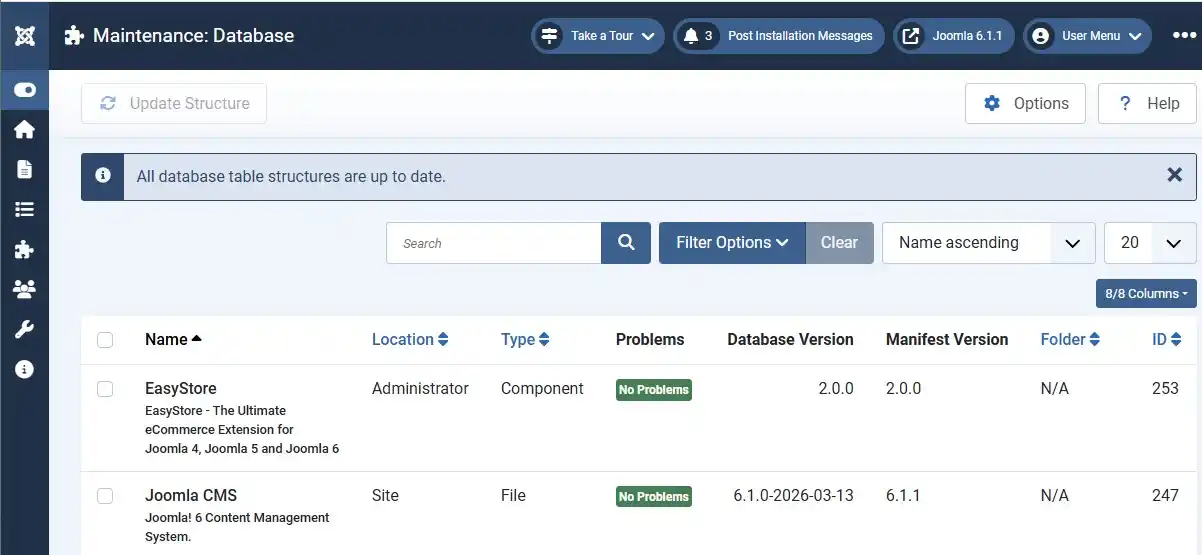Open Components sidebar puzzle icon
Image resolution: width=1202 pixels, height=555 pixels.
24,249
